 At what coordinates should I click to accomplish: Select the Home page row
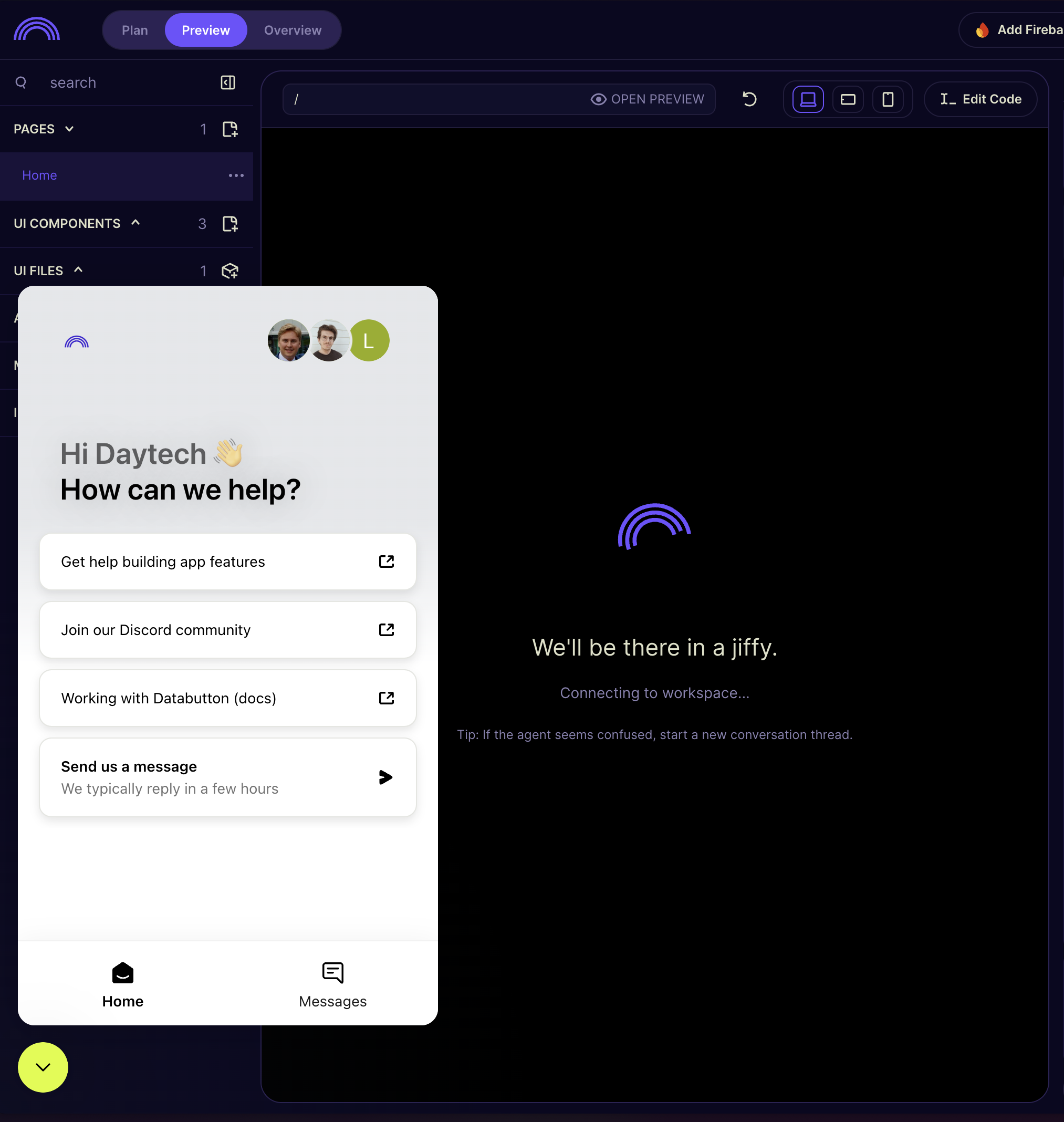(x=127, y=176)
